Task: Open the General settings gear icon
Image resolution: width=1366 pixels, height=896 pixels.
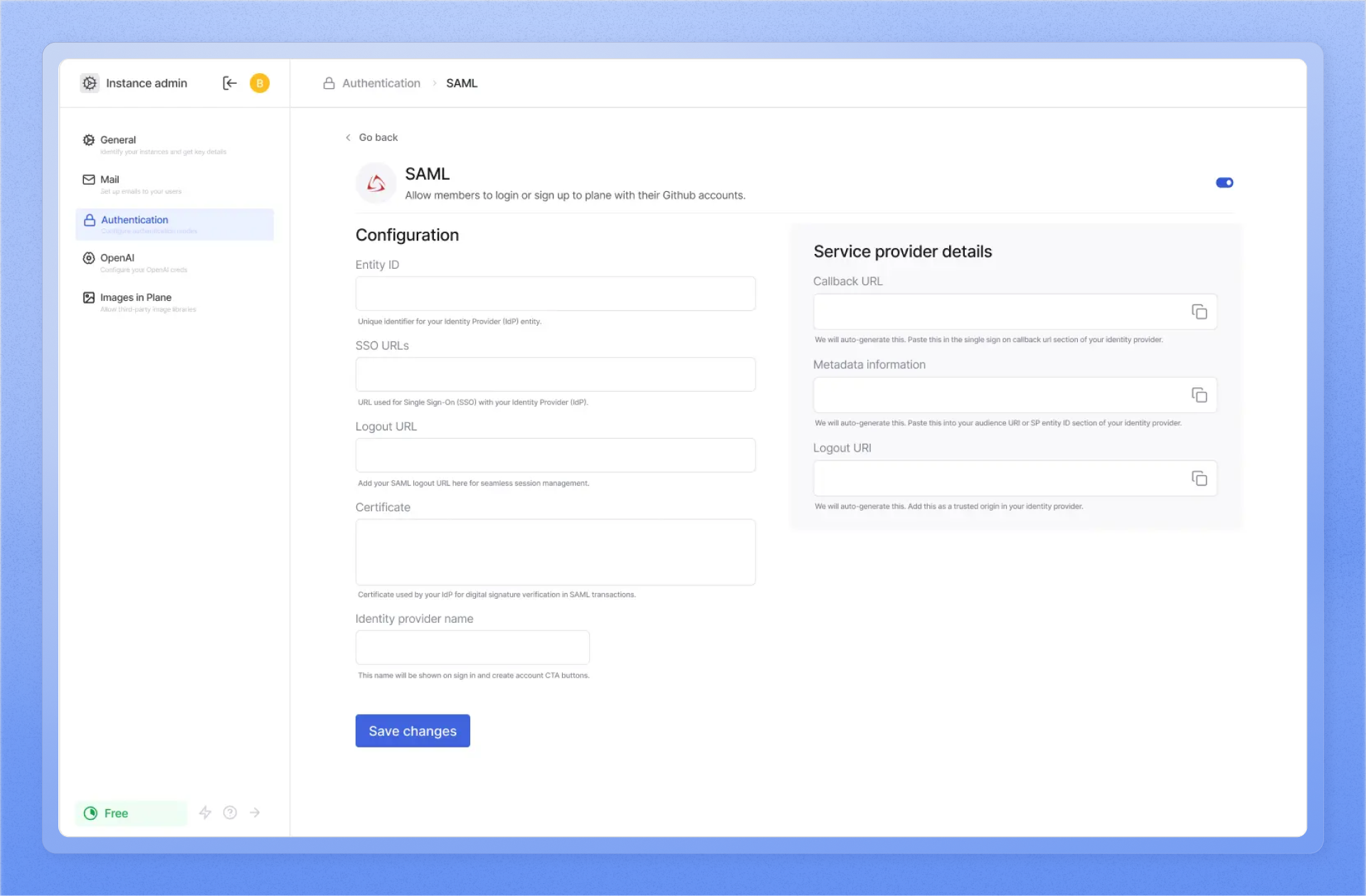Action: [88, 139]
